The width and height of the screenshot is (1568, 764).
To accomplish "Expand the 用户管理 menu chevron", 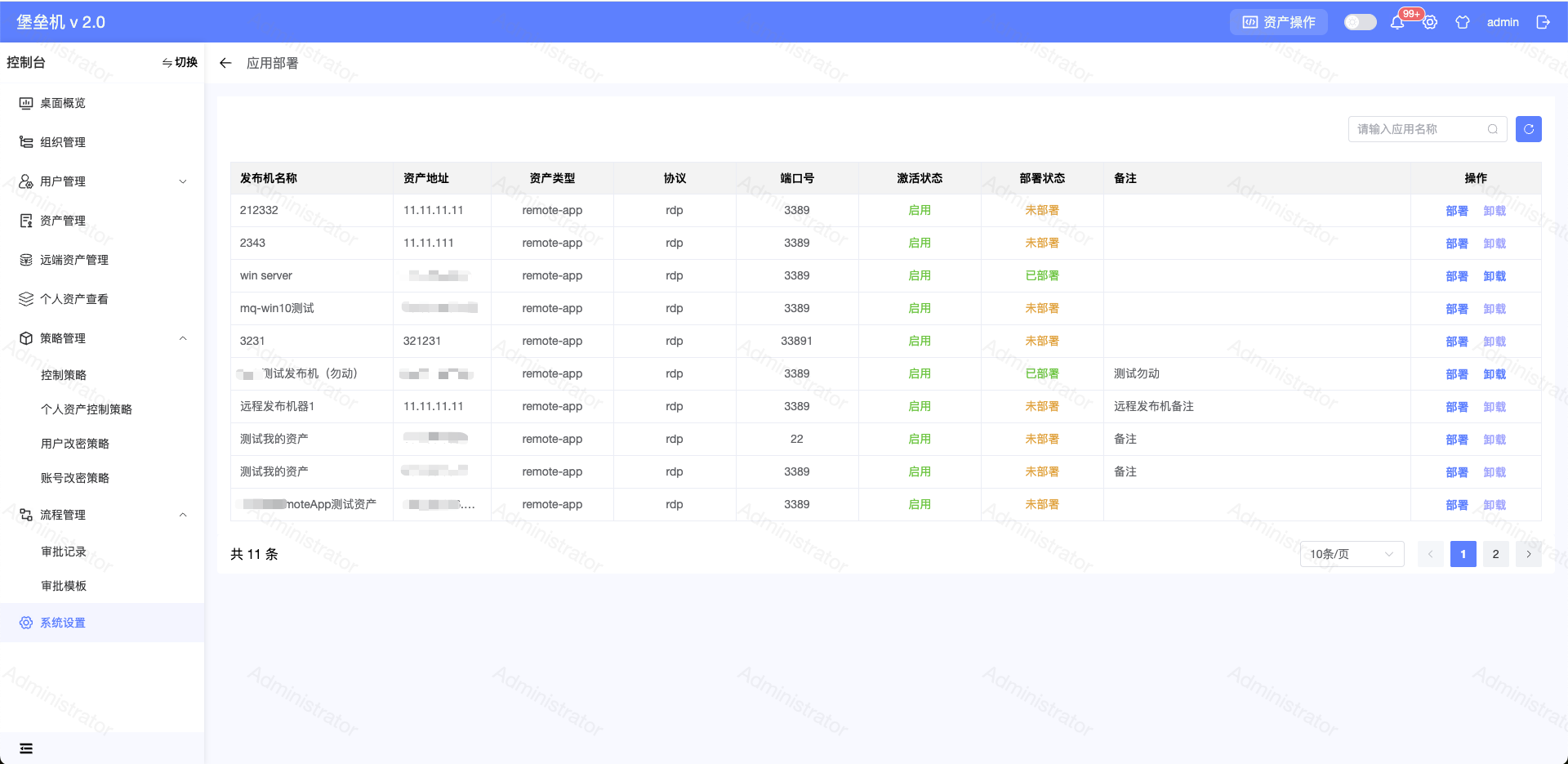I will (x=183, y=181).
